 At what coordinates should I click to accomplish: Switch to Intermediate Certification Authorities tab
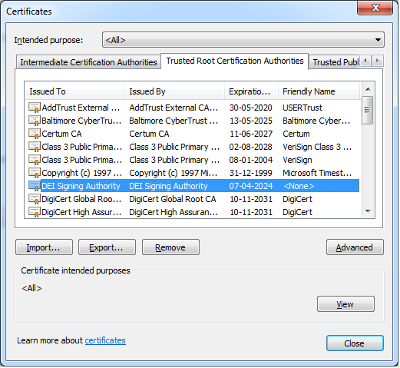[88, 62]
